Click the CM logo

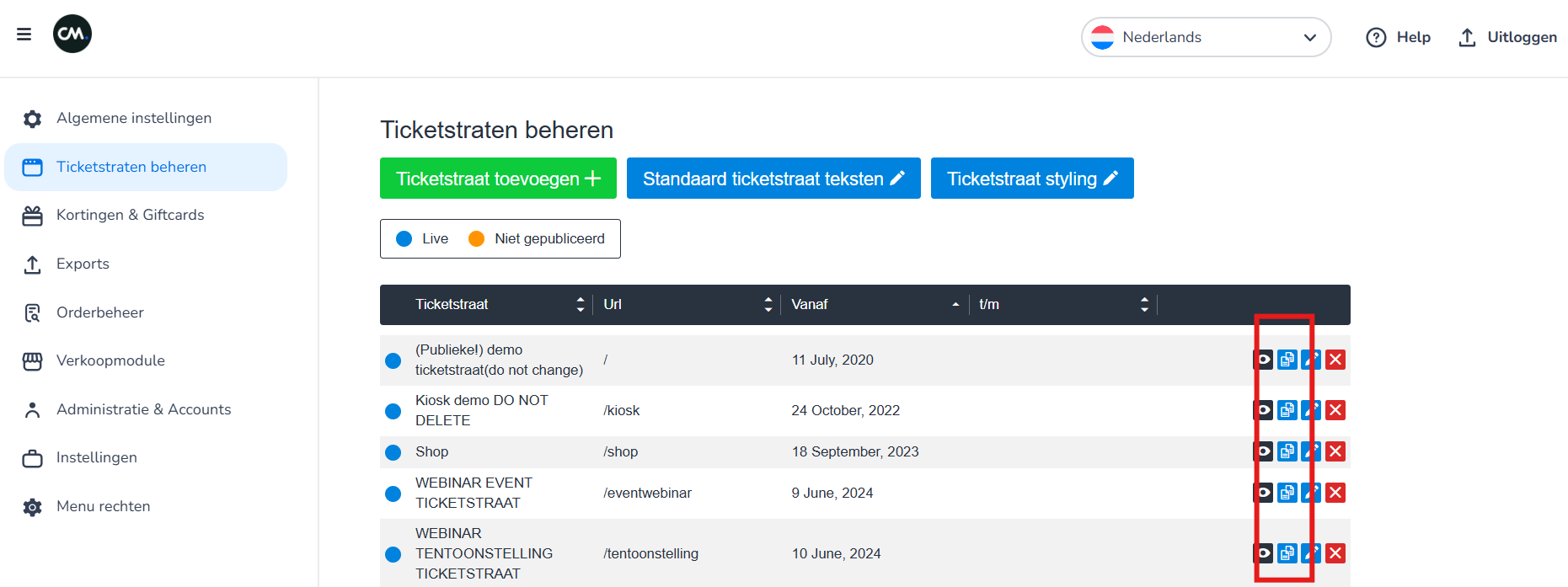tap(72, 35)
